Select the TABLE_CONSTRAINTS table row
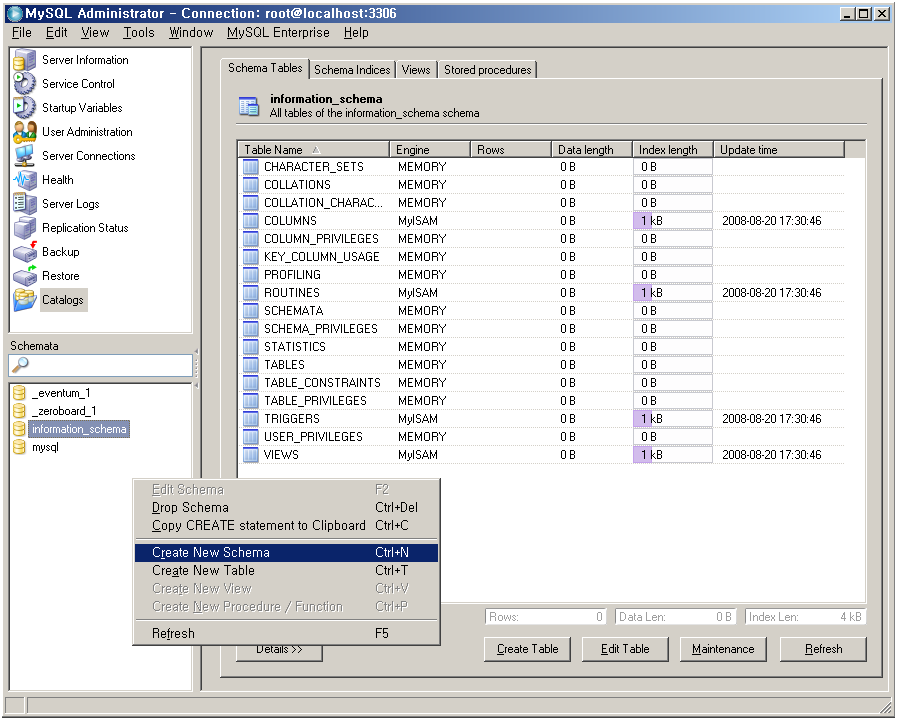This screenshot has width=897, height=720. click(x=541, y=383)
